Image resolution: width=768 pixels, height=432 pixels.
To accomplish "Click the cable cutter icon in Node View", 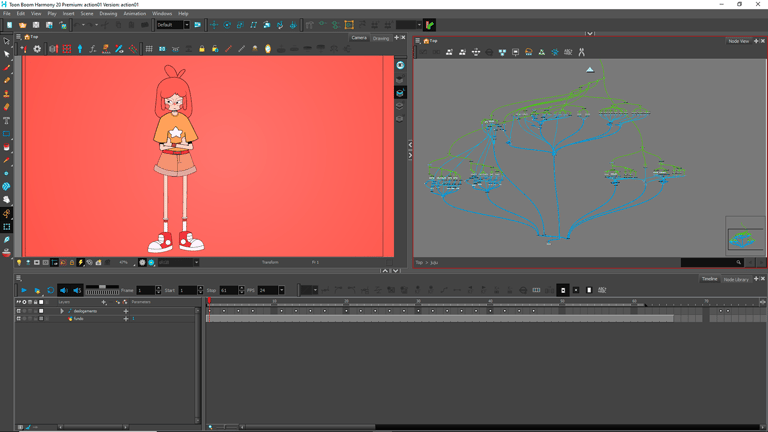I will [581, 52].
